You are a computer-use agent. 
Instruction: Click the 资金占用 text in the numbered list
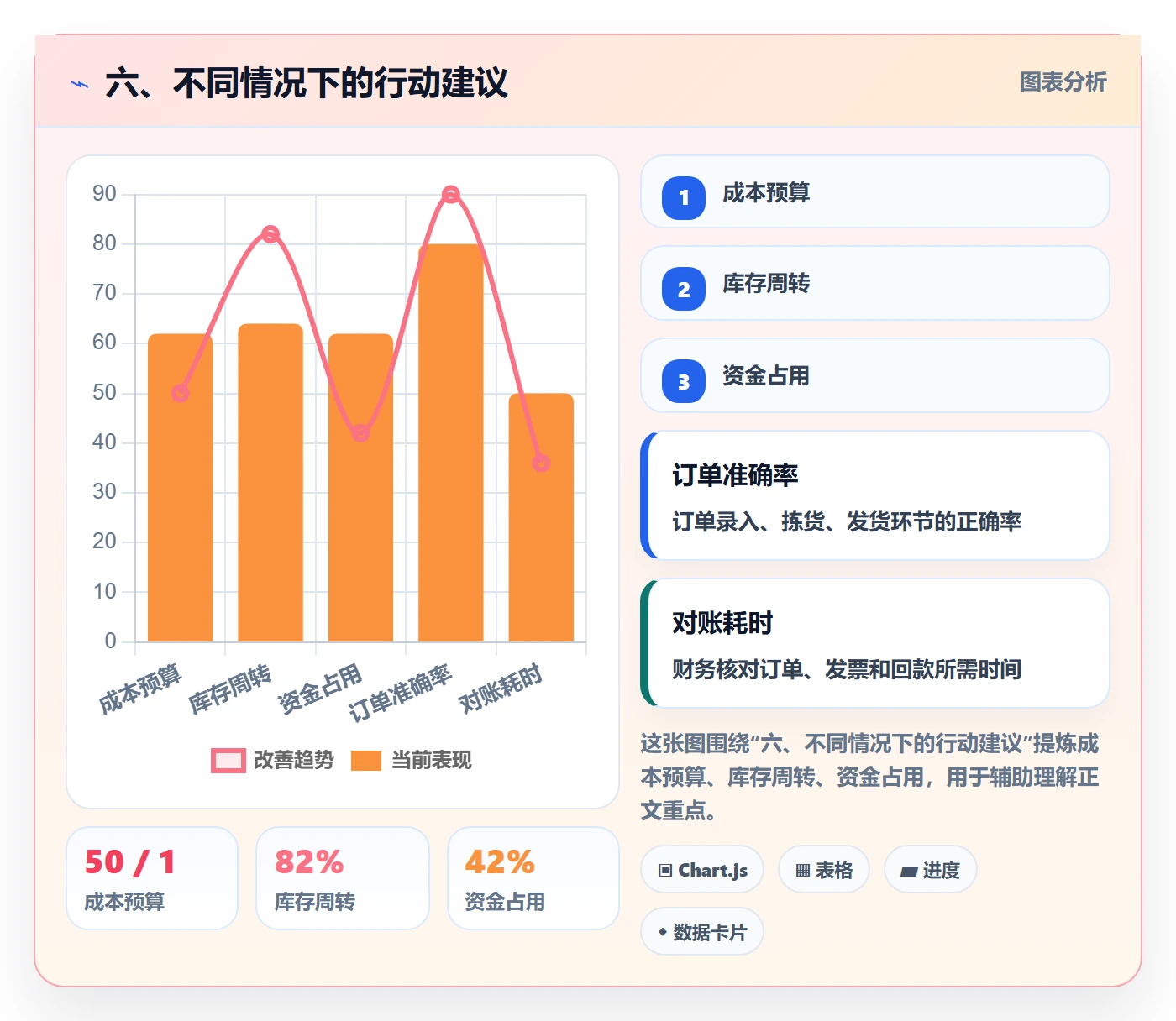(x=766, y=375)
